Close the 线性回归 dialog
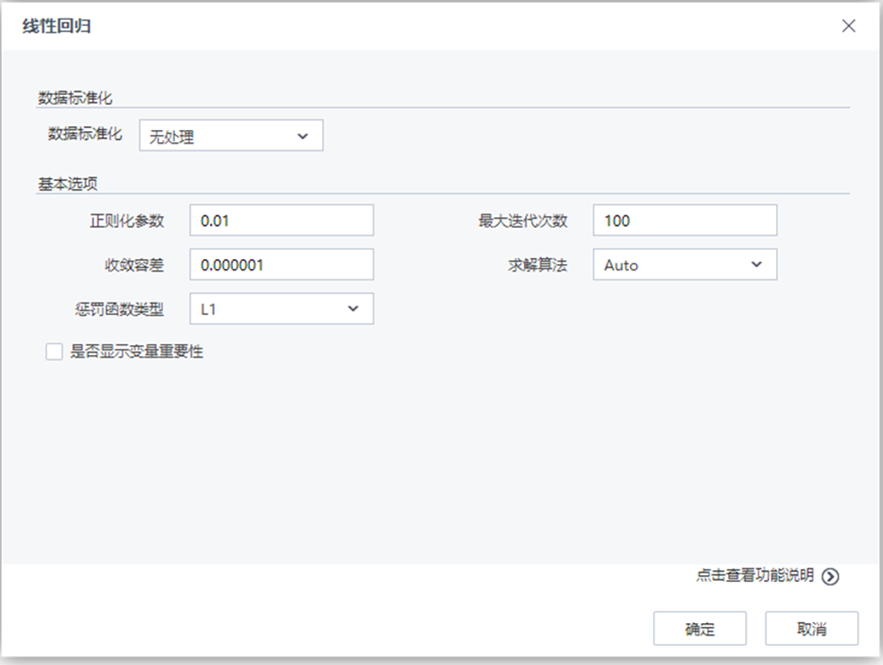The width and height of the screenshot is (883, 665). [849, 26]
